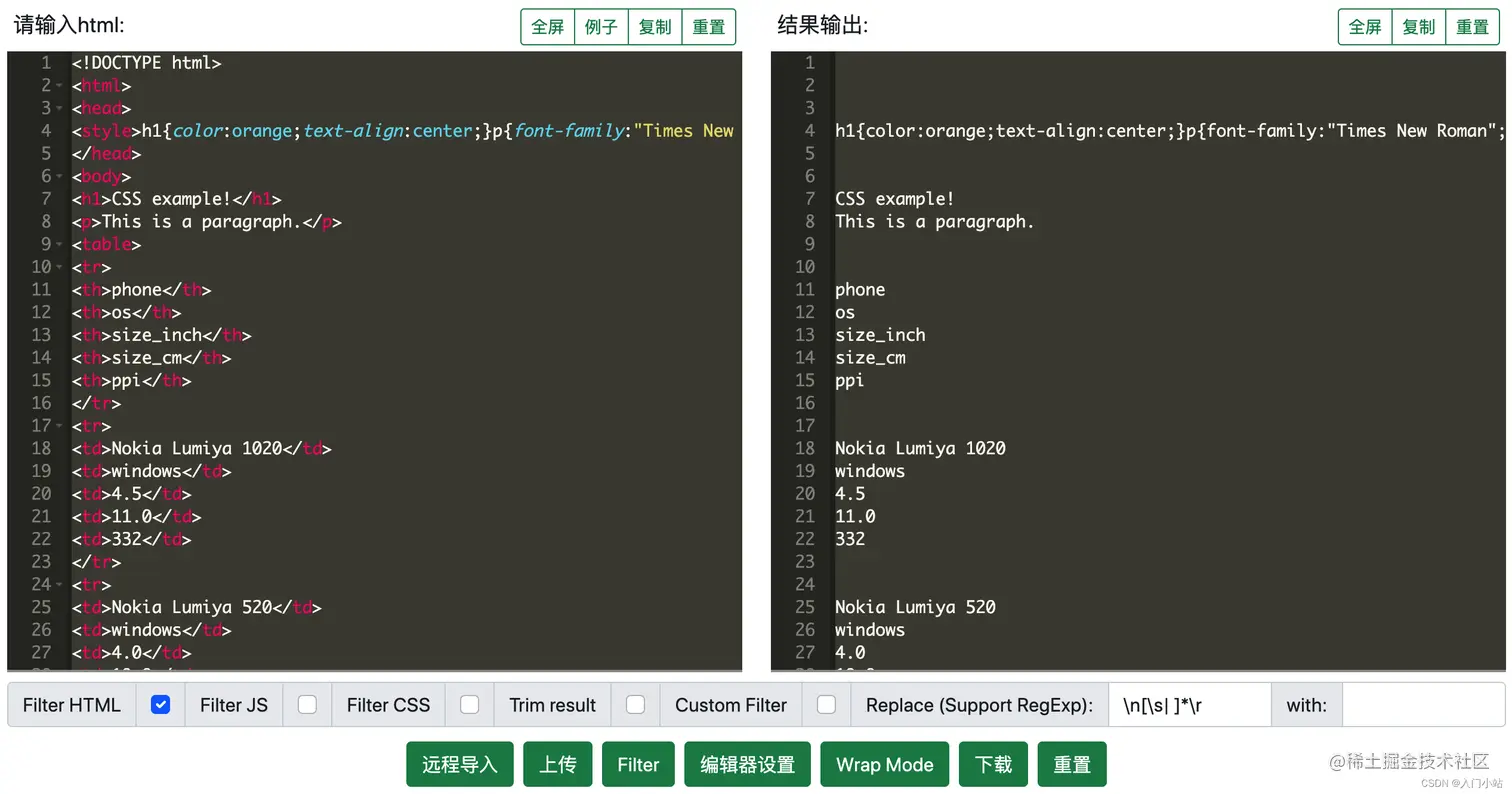Click '<td>Nokia Lumiya 520</td>' in input editor

click(x=197, y=607)
